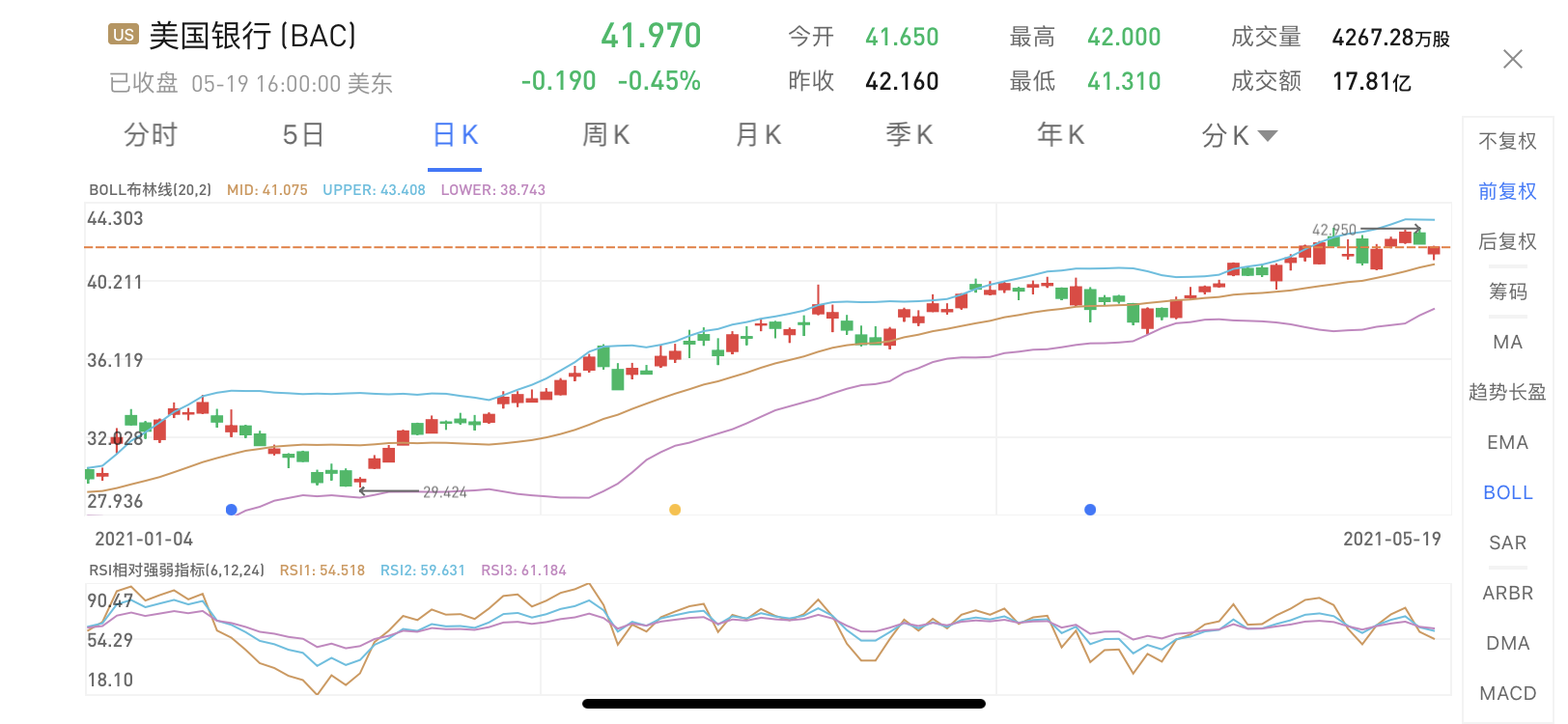This screenshot has width=1568, height=724.
Task: Open the 周K weekly chart tab
Action: [606, 135]
